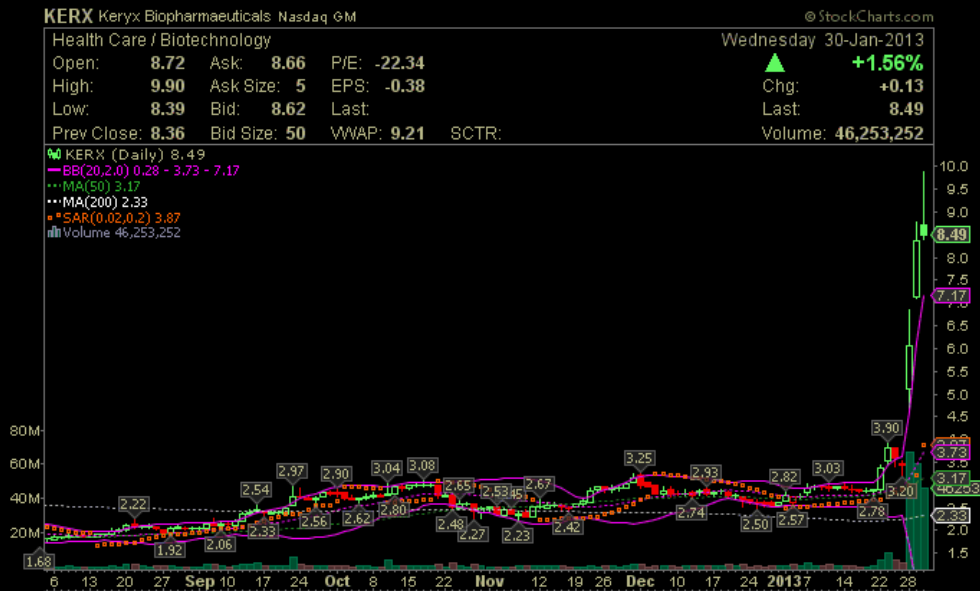Click the 3.08 peak annotation in mid October
The height and width of the screenshot is (591, 980).
click(x=422, y=465)
